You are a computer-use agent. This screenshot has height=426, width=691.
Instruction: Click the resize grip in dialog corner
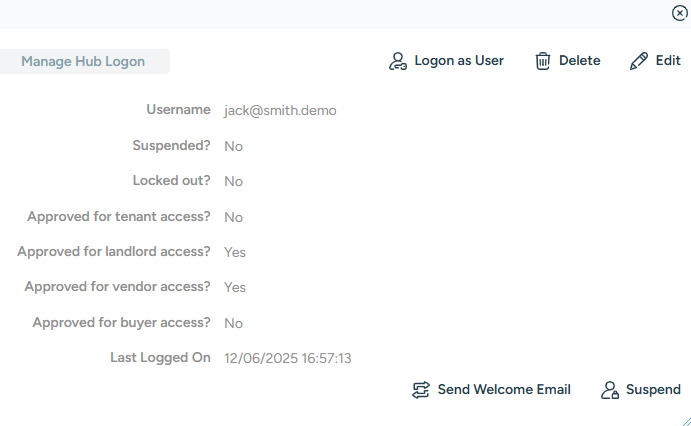click(686, 421)
